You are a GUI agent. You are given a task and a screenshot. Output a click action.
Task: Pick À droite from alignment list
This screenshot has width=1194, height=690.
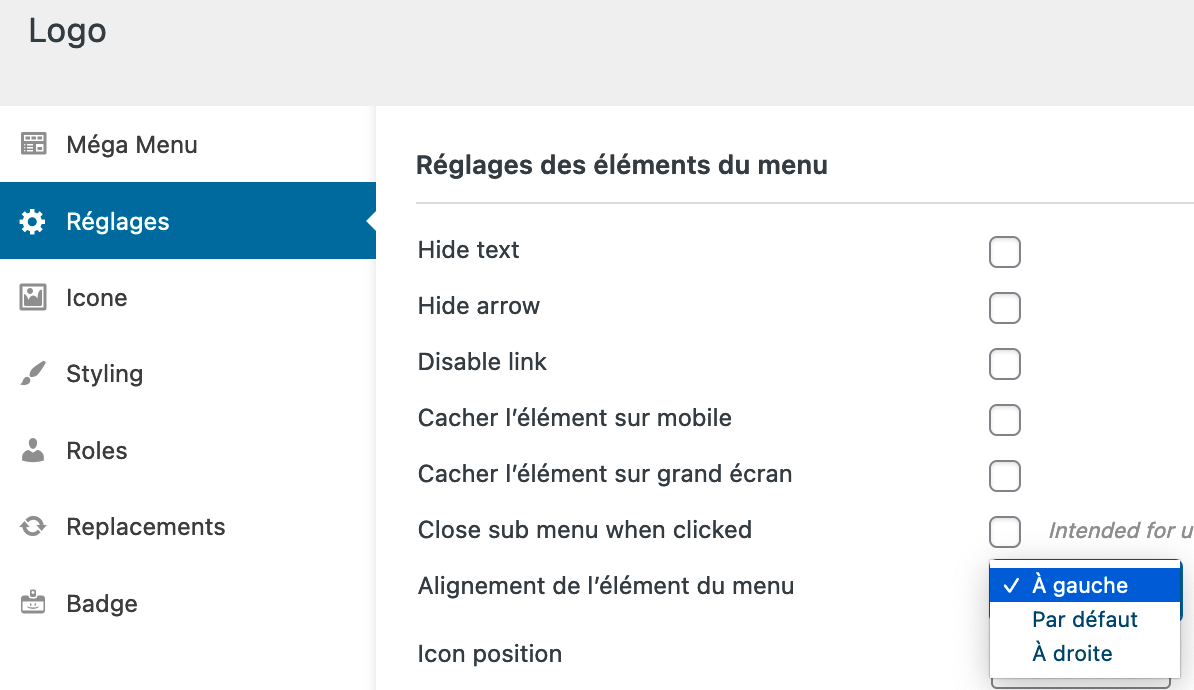1072,654
